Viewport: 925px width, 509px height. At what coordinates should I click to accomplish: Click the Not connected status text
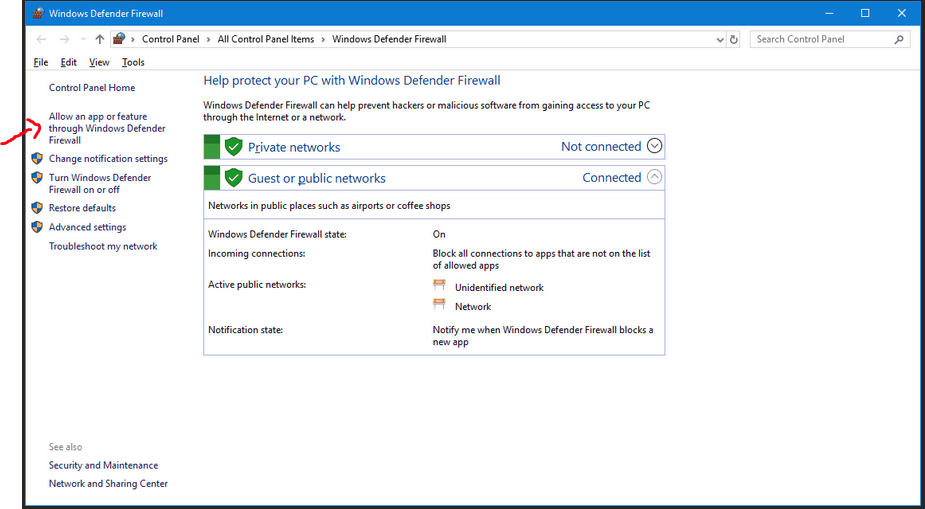point(601,146)
